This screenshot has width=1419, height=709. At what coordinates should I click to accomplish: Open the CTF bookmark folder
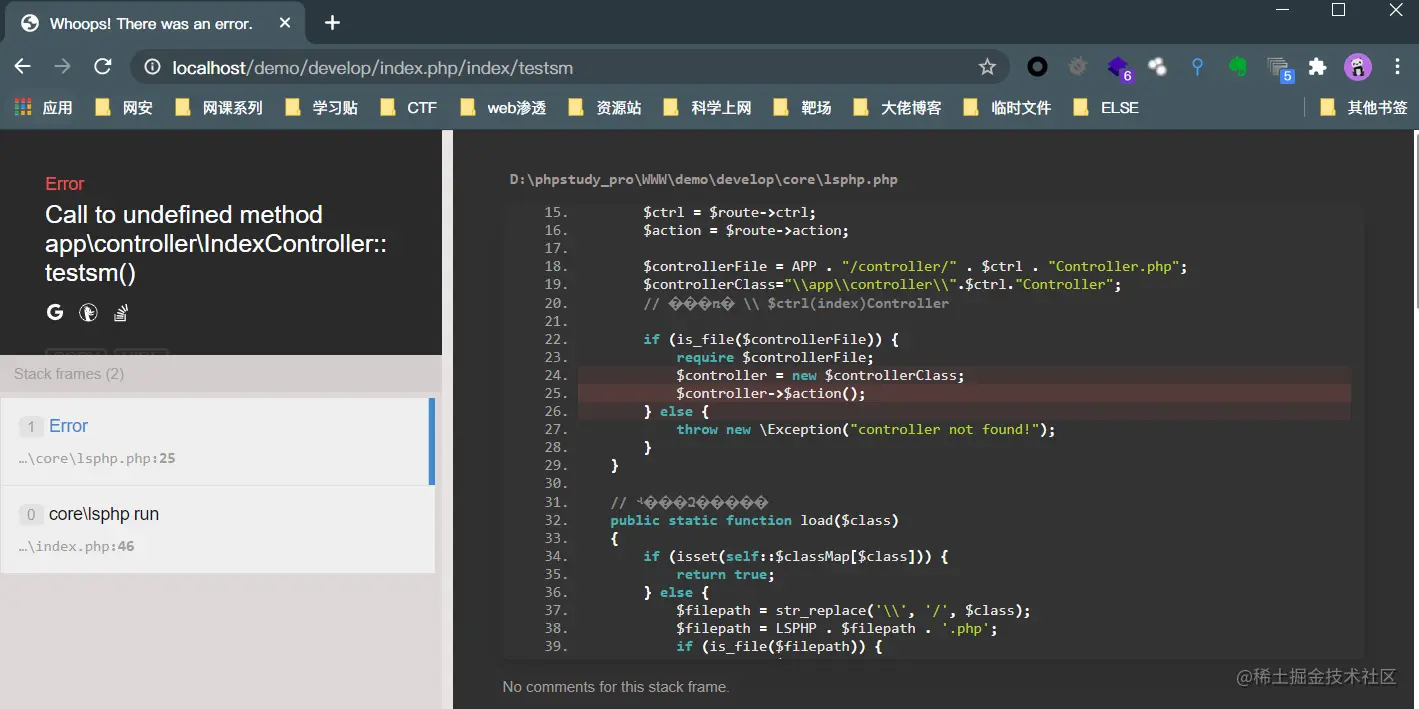tap(408, 107)
